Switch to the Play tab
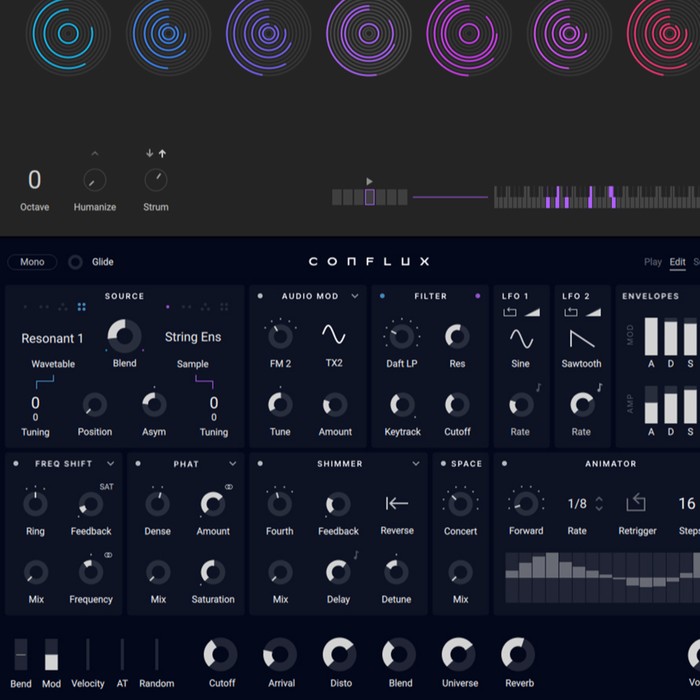Viewport: 700px width, 700px height. tap(653, 262)
